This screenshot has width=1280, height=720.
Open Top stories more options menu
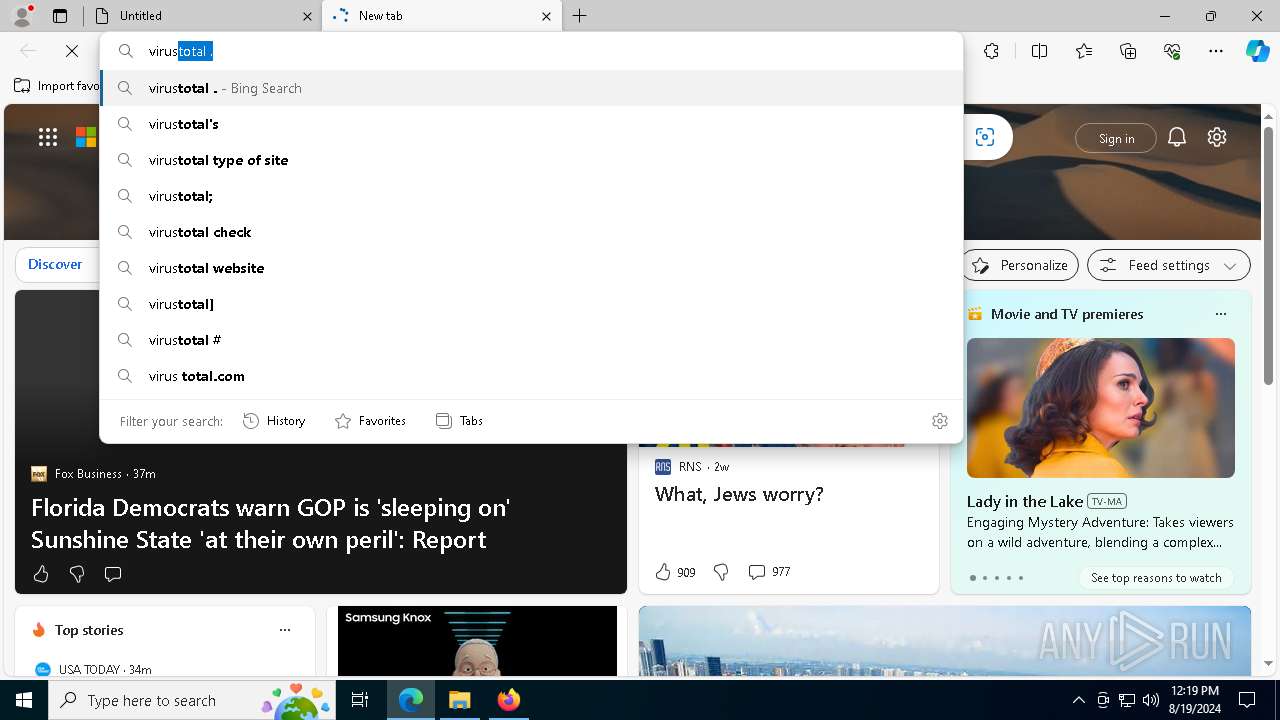285,630
